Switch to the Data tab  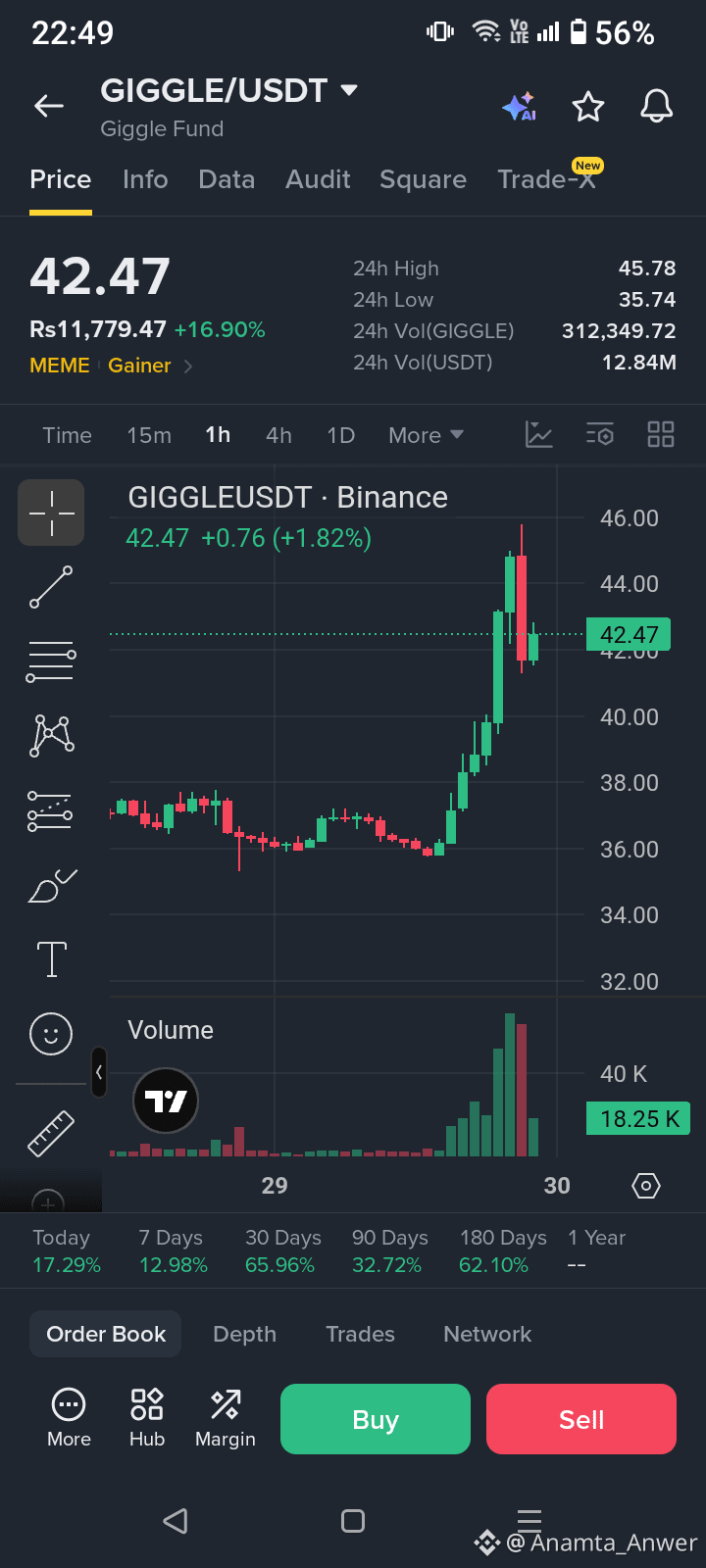click(227, 179)
